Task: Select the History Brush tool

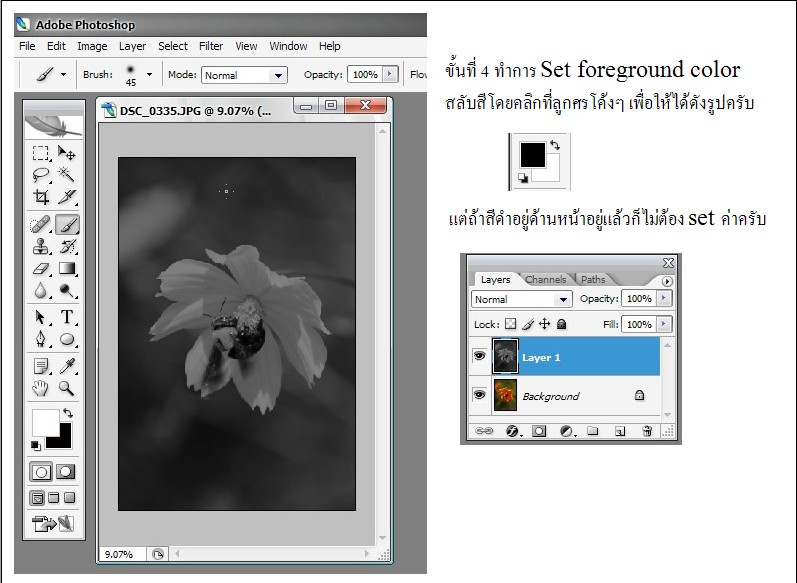Action: [x=67, y=247]
